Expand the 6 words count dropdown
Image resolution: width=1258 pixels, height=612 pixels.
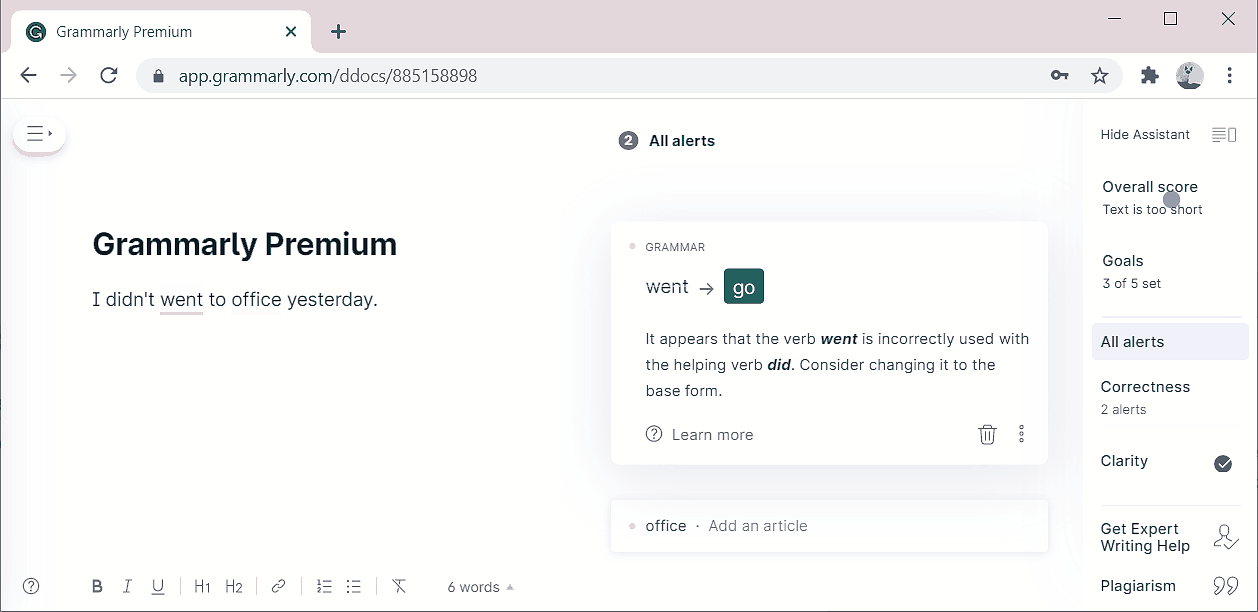480,587
